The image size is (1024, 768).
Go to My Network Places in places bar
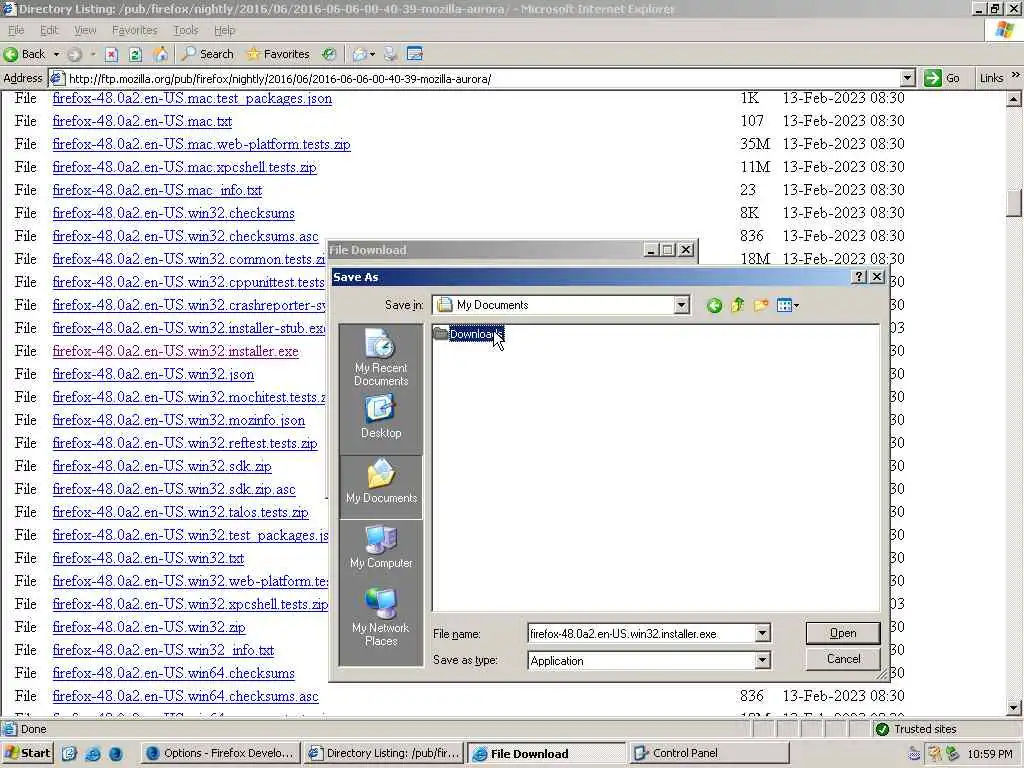point(381,616)
